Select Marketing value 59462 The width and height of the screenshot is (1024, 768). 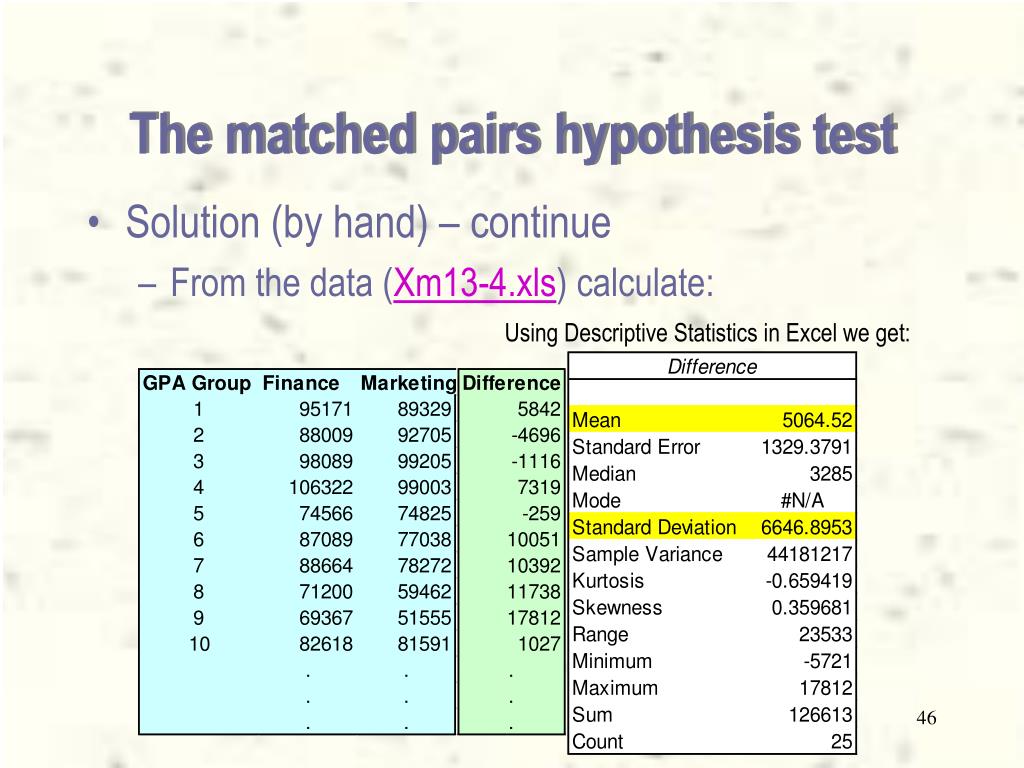(424, 592)
